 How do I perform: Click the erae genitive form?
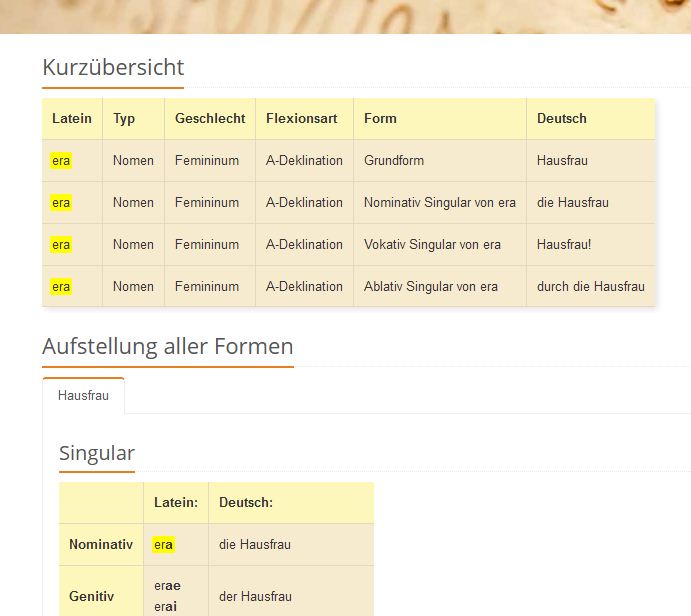click(x=167, y=586)
